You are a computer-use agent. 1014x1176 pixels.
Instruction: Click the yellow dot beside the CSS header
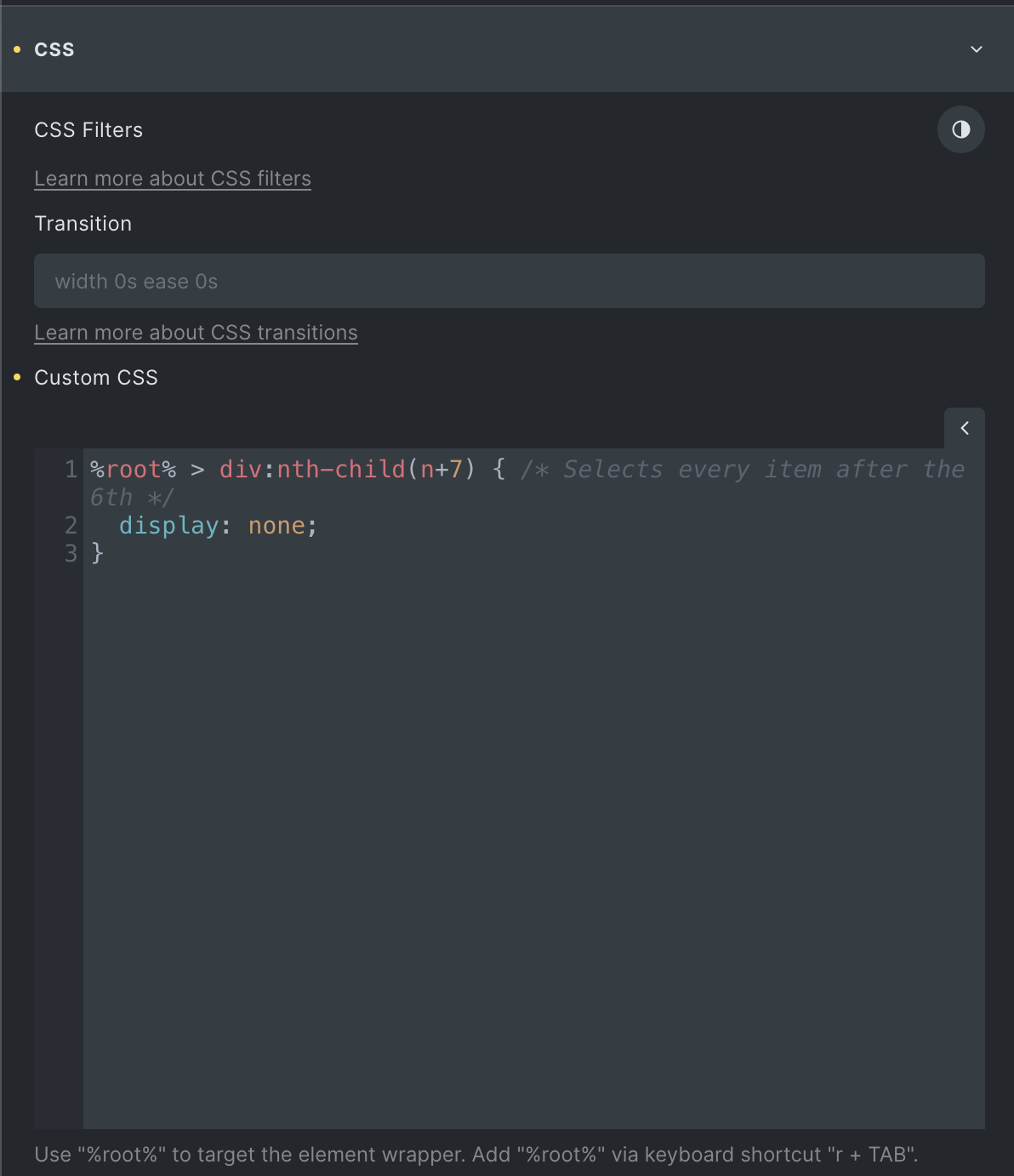click(17, 49)
